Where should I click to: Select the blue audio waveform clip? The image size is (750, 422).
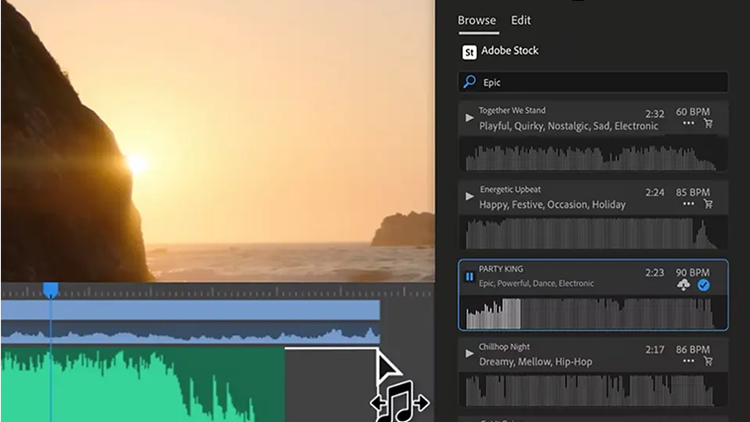click(190, 333)
